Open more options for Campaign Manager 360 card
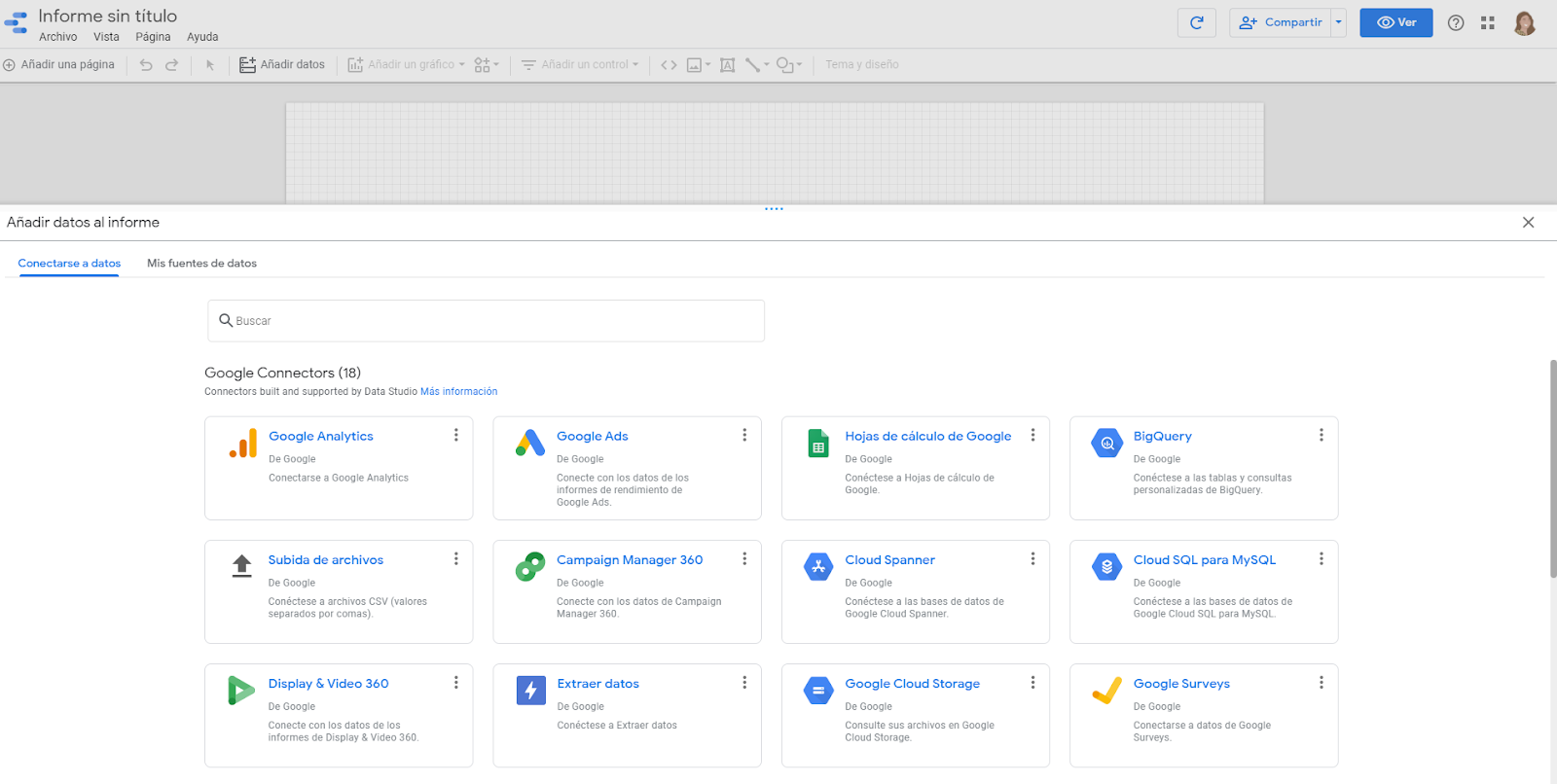The width and height of the screenshot is (1557, 784). 744,558
